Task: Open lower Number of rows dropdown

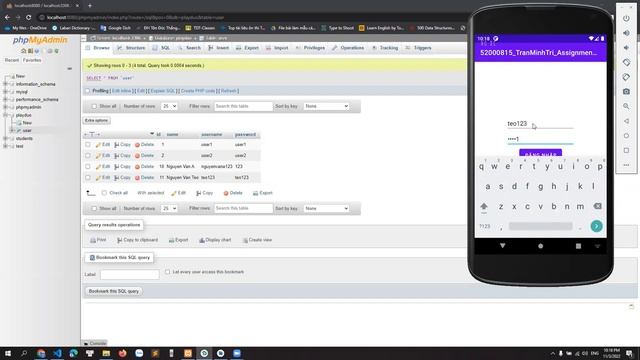Action: (x=169, y=208)
